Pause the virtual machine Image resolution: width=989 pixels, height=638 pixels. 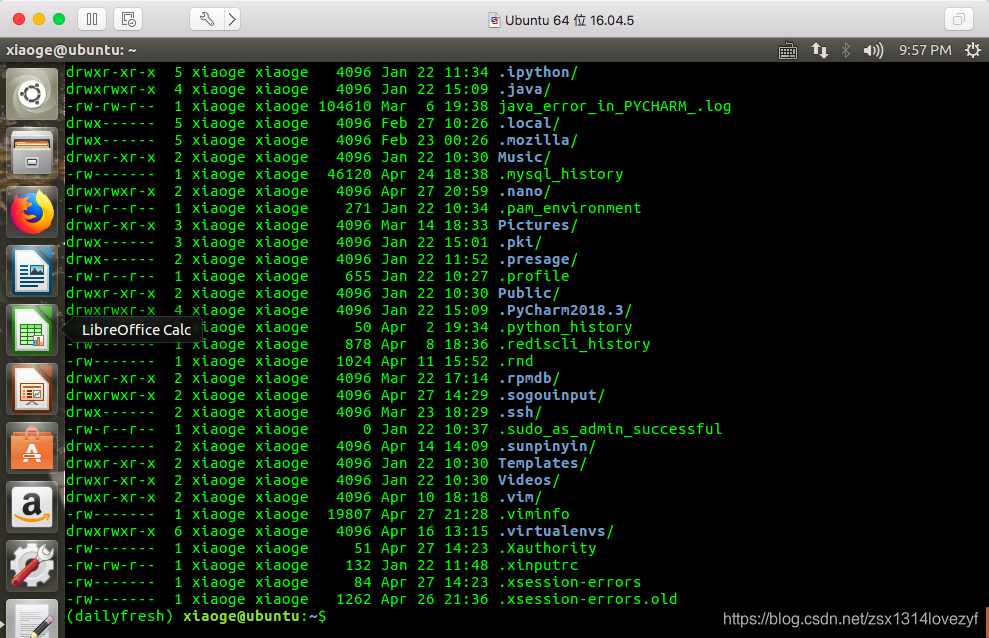[92, 20]
